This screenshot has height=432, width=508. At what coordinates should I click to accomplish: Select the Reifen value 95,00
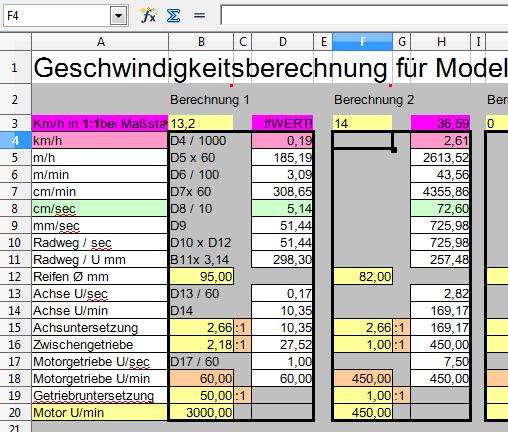point(201,277)
